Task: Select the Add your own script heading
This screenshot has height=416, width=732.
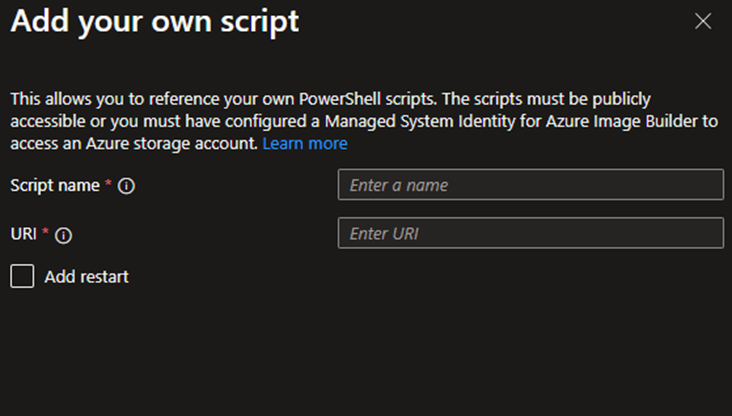Action: coord(155,21)
